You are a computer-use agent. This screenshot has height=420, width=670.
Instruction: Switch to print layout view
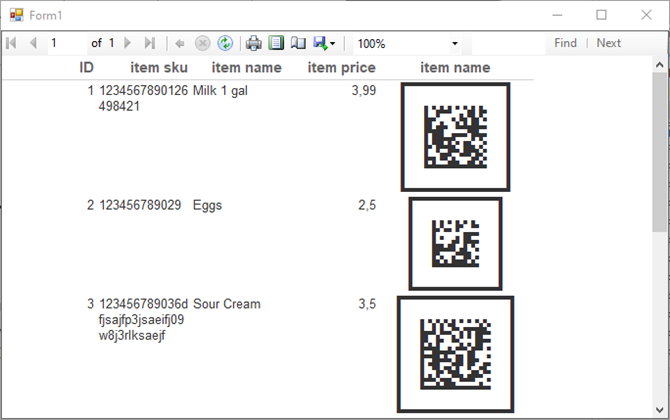tap(276, 43)
